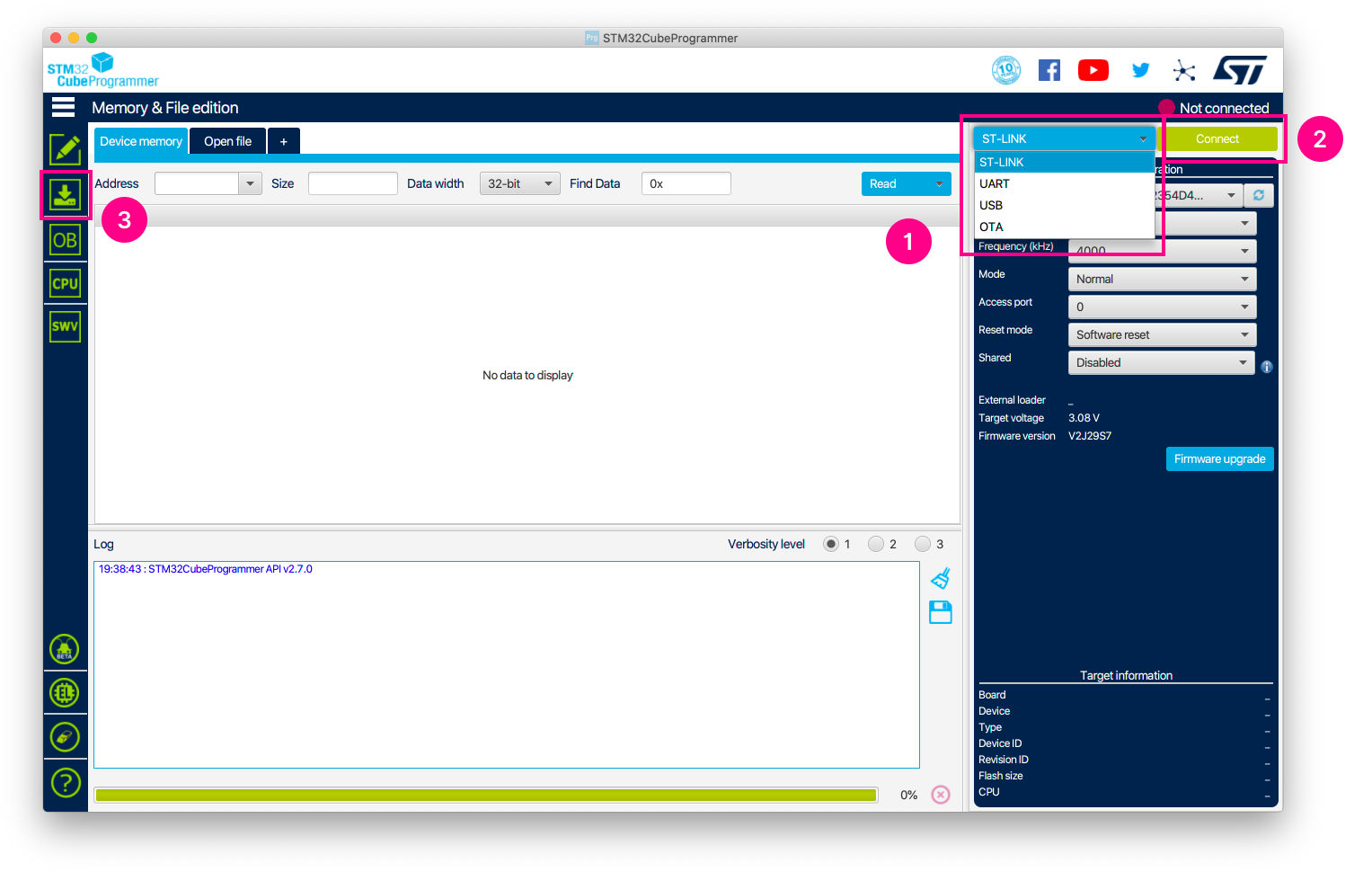
Task: Open the SWV viewer icon
Action: click(65, 326)
